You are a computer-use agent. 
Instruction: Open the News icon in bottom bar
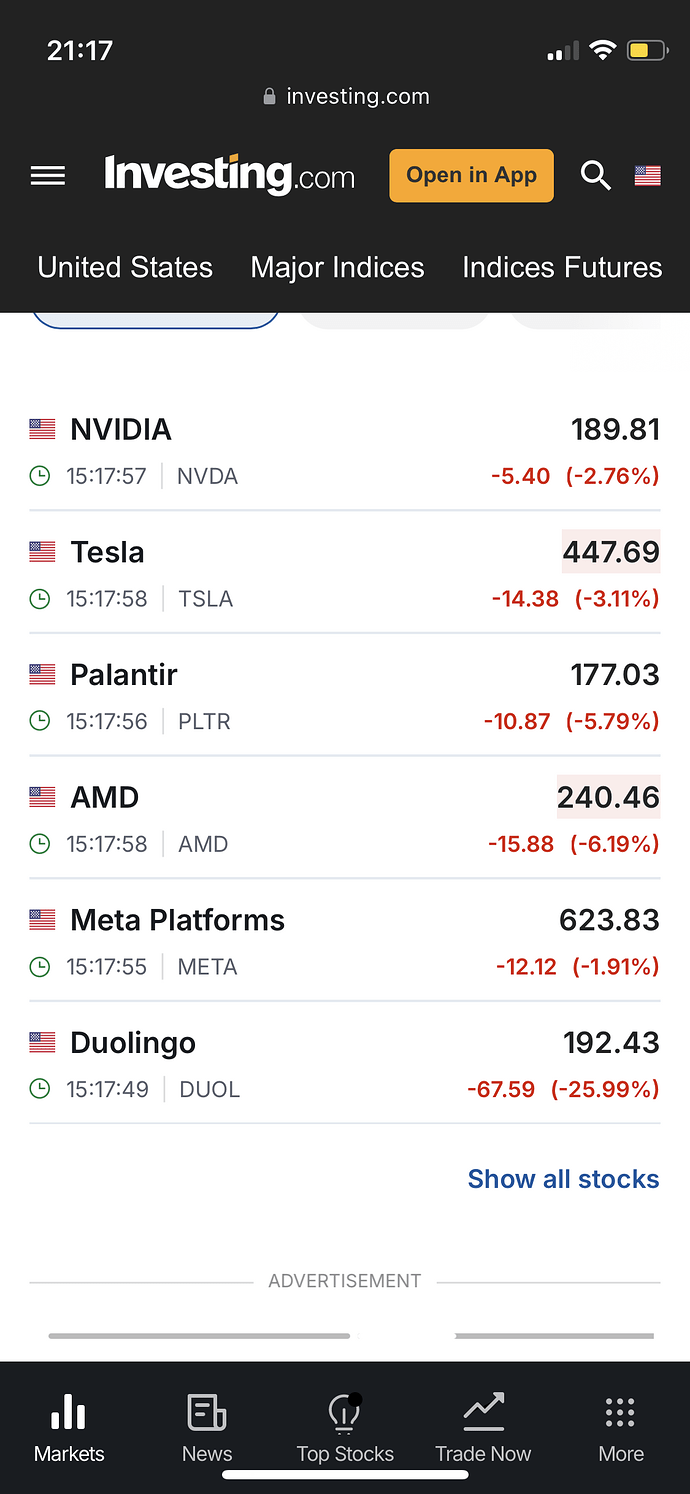tap(207, 1413)
